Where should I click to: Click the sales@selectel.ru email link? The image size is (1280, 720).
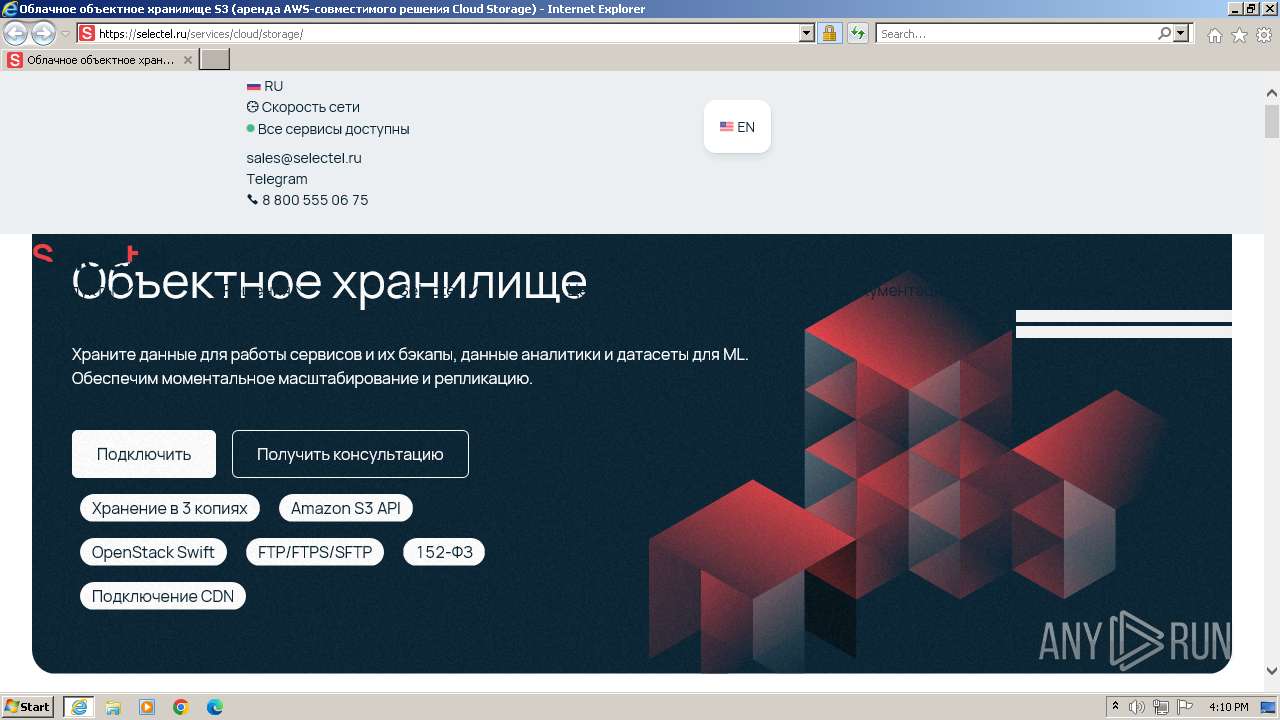click(x=304, y=158)
